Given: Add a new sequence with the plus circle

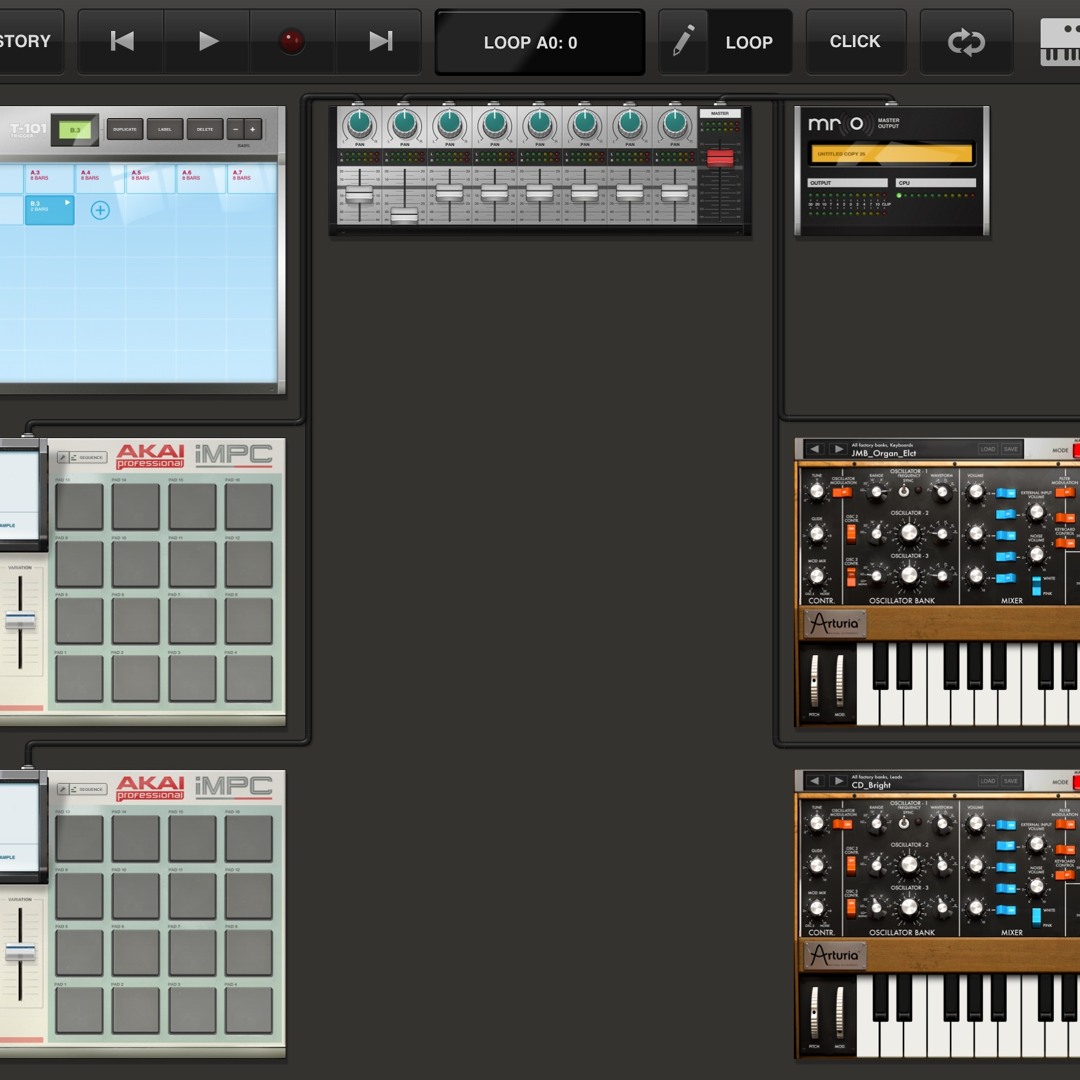Looking at the screenshot, I should coord(100,210).
